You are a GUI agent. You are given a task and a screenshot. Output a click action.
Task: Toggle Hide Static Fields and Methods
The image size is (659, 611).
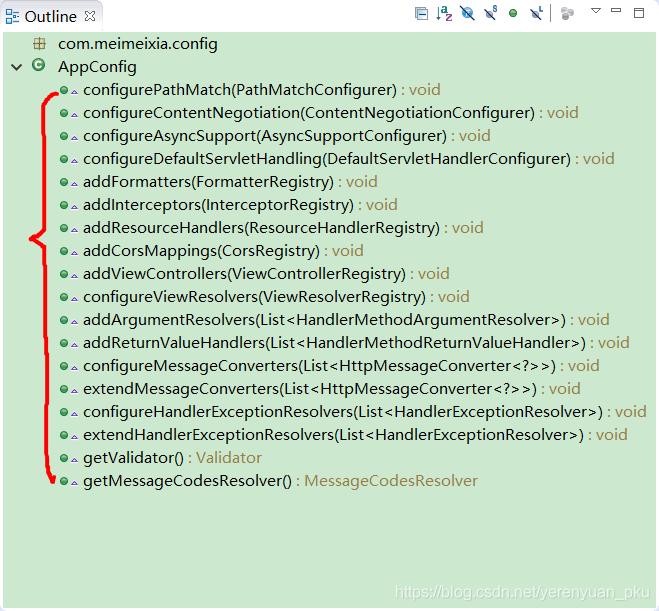(490, 13)
